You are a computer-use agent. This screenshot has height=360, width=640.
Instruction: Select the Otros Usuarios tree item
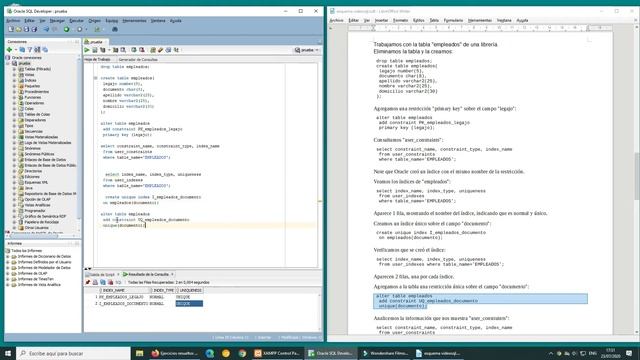point(36,228)
